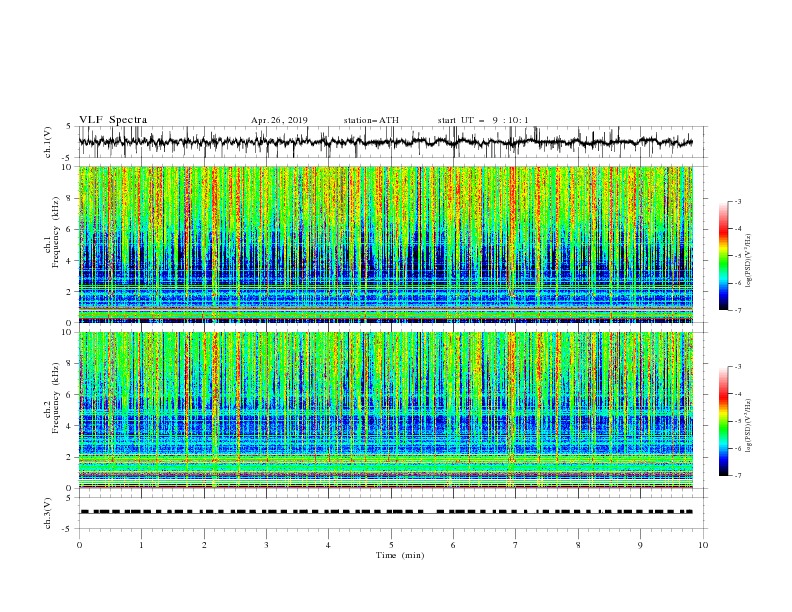Click time axis tick label '2'

[204, 545]
